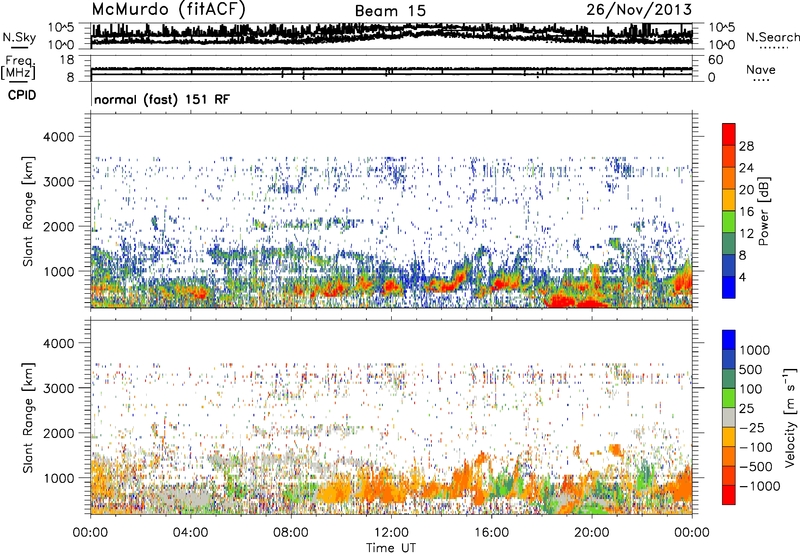Image resolution: width=800 pixels, height=554 pixels.
Task: Click the '18' frequency axis tick
Action: point(66,60)
